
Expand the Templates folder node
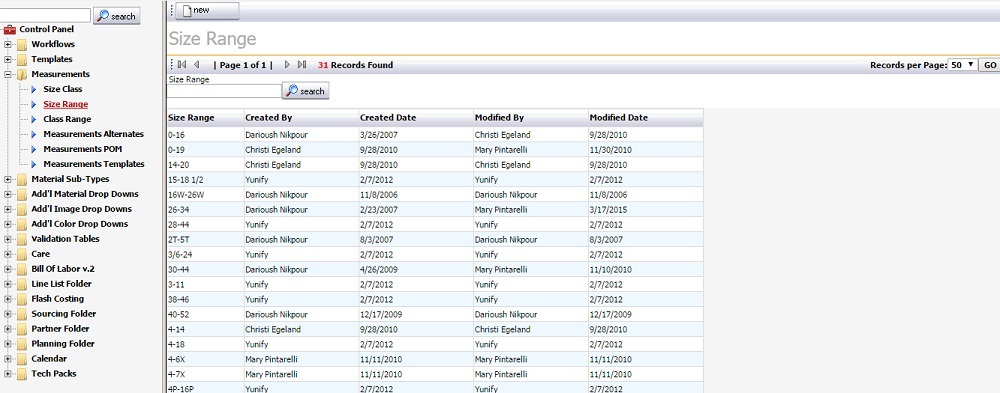pyautogui.click(x=8, y=59)
